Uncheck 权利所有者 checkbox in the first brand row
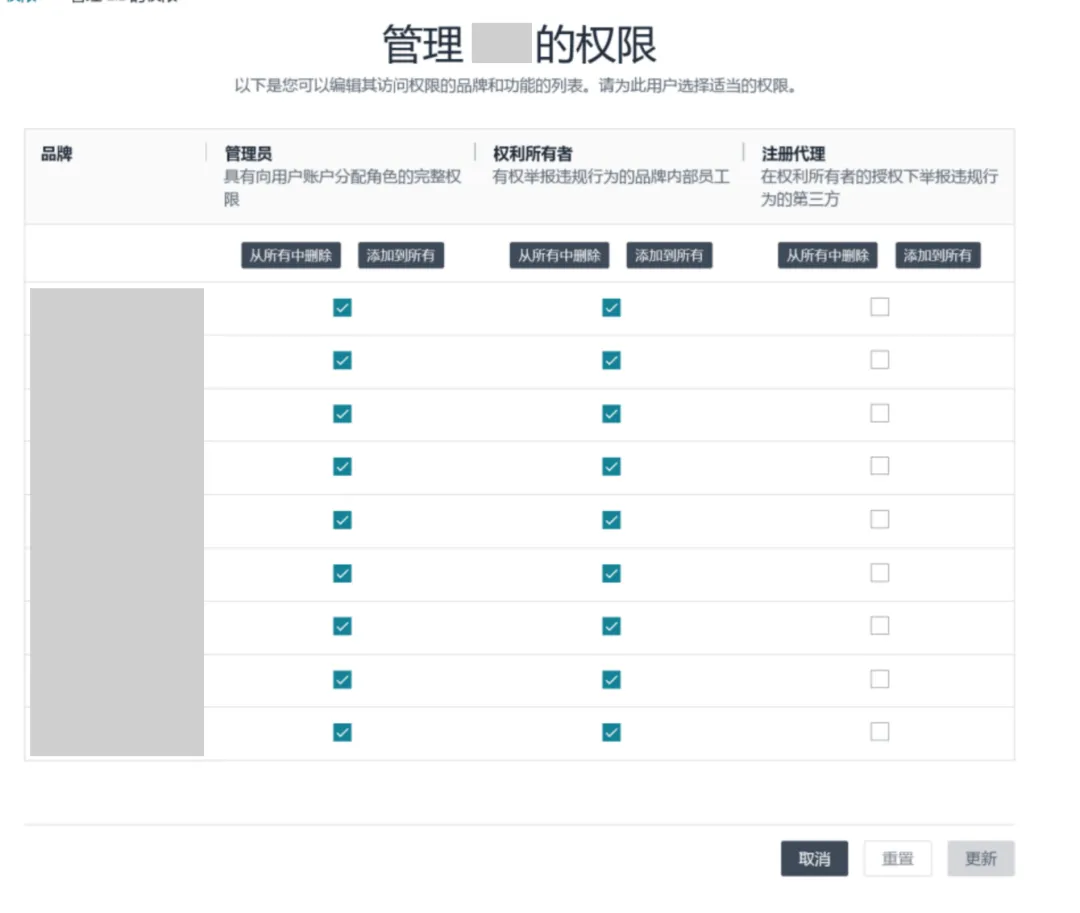 (611, 308)
